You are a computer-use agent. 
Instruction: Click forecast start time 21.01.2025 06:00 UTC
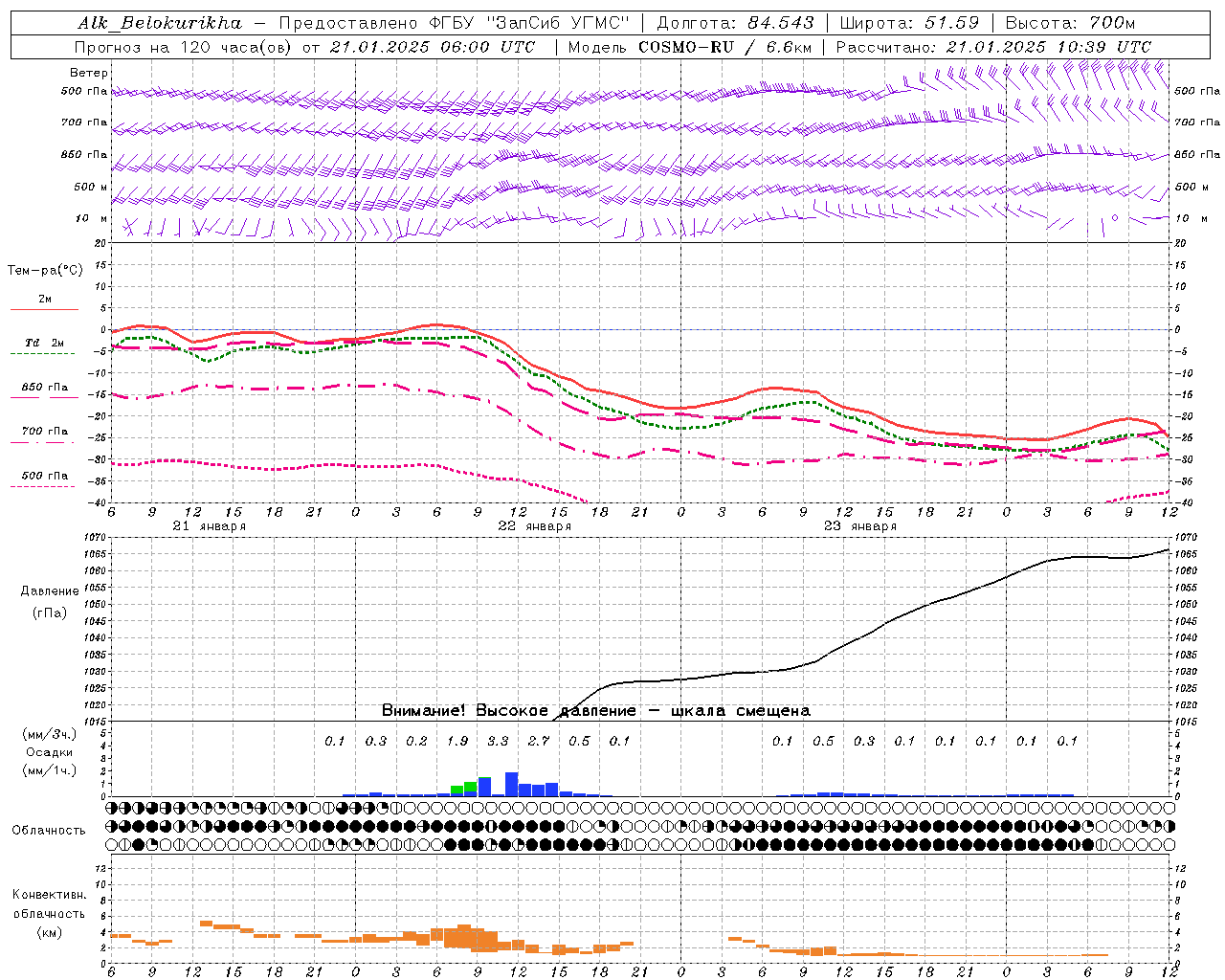pos(433,47)
